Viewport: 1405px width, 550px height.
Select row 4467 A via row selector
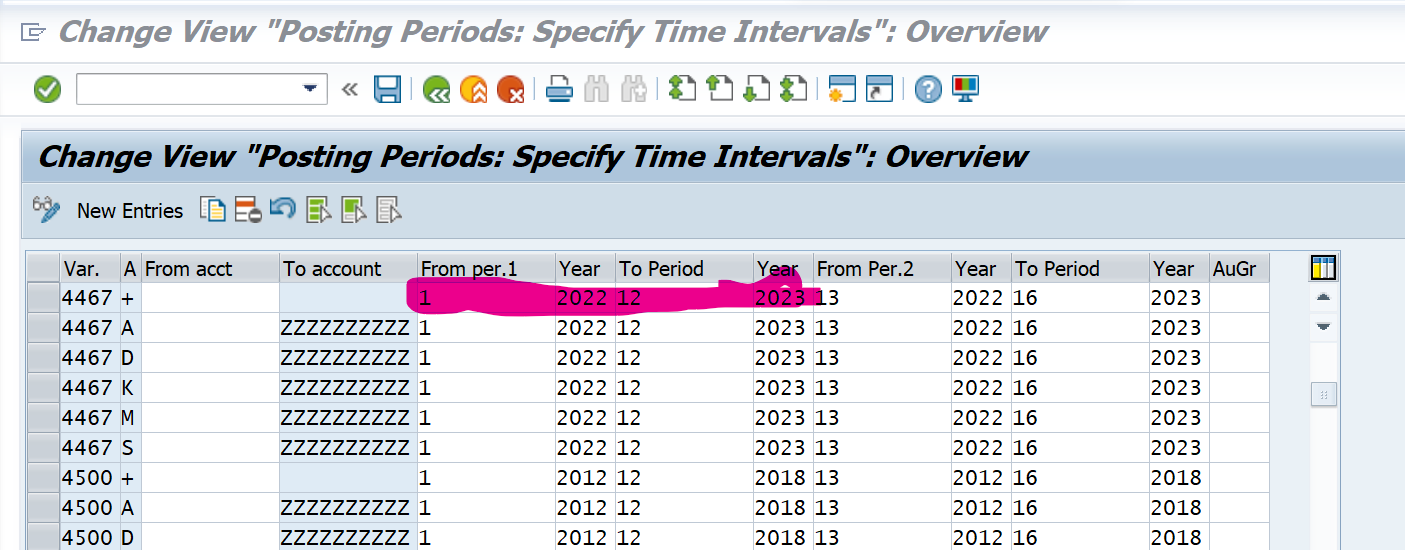coord(43,328)
